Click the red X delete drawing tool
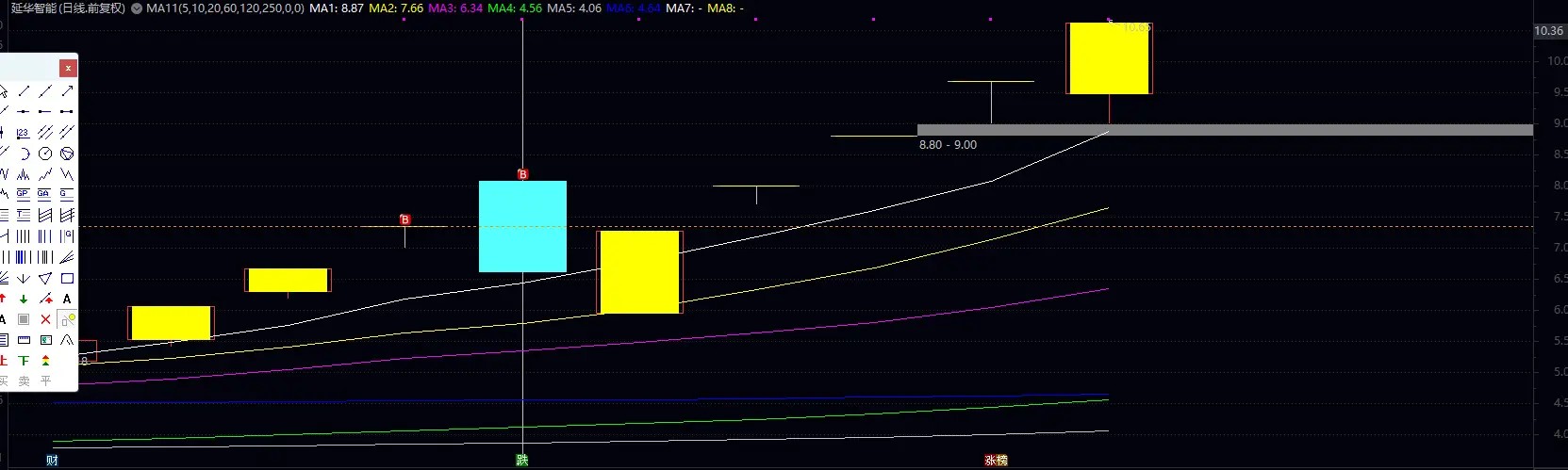 tap(45, 319)
